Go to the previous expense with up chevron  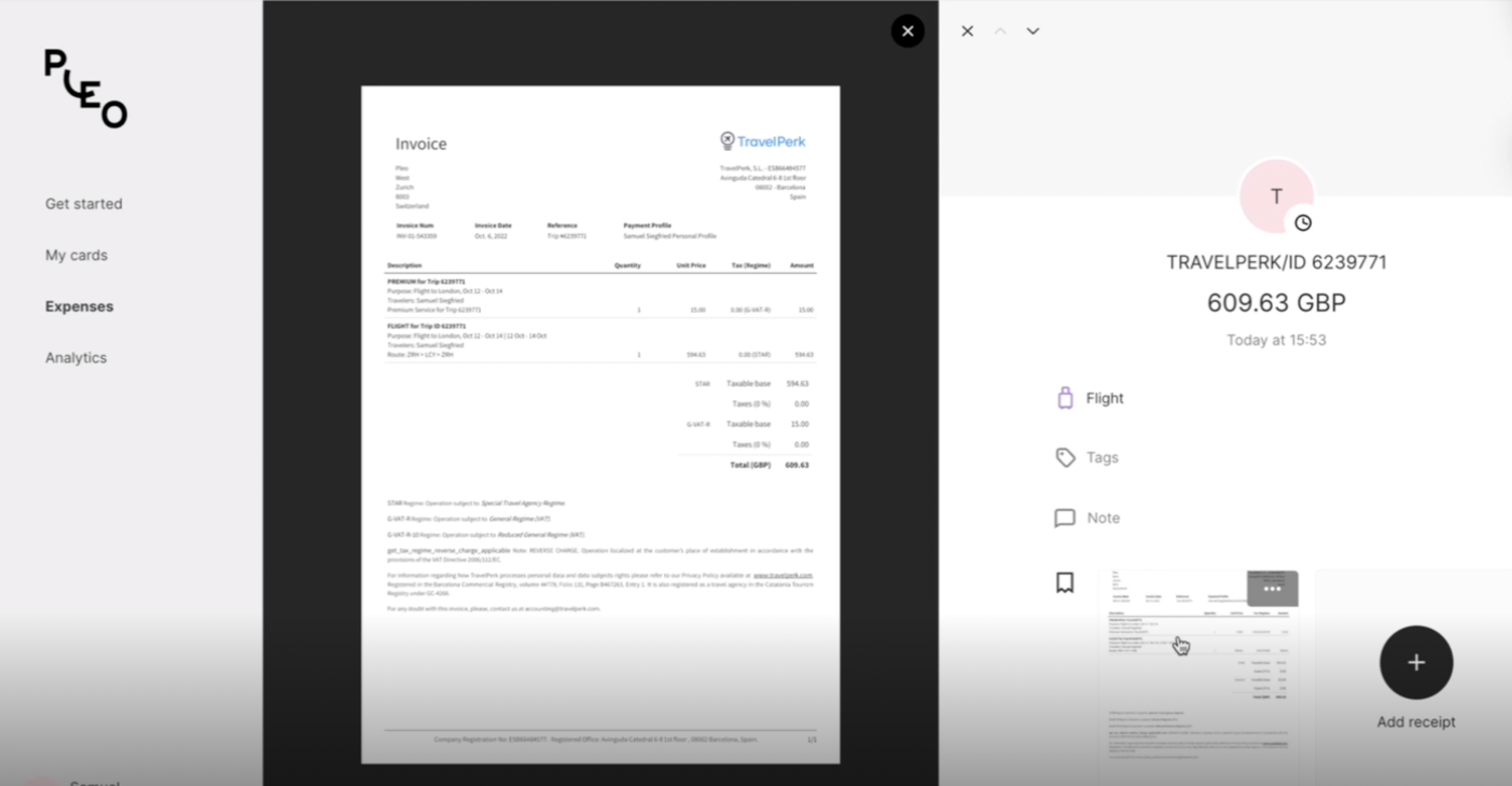tap(1000, 31)
